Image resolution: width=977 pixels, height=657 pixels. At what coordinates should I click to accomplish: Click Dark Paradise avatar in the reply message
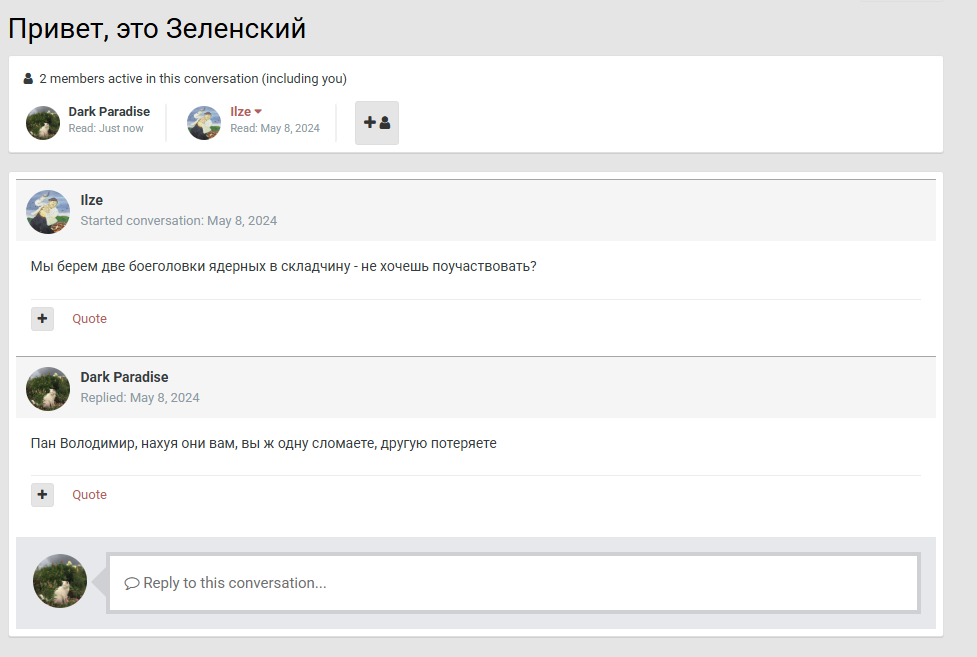[x=47, y=388]
